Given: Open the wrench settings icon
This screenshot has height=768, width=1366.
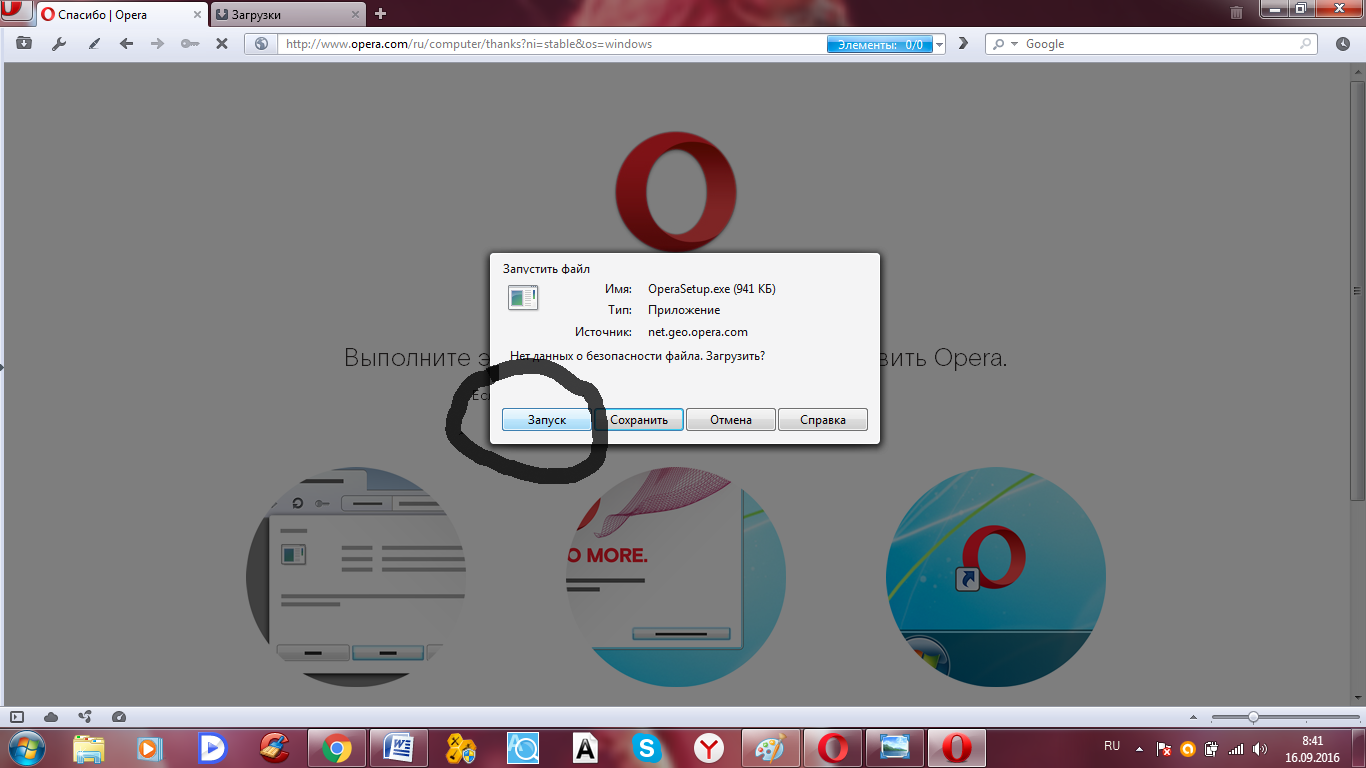Looking at the screenshot, I should (x=58, y=44).
